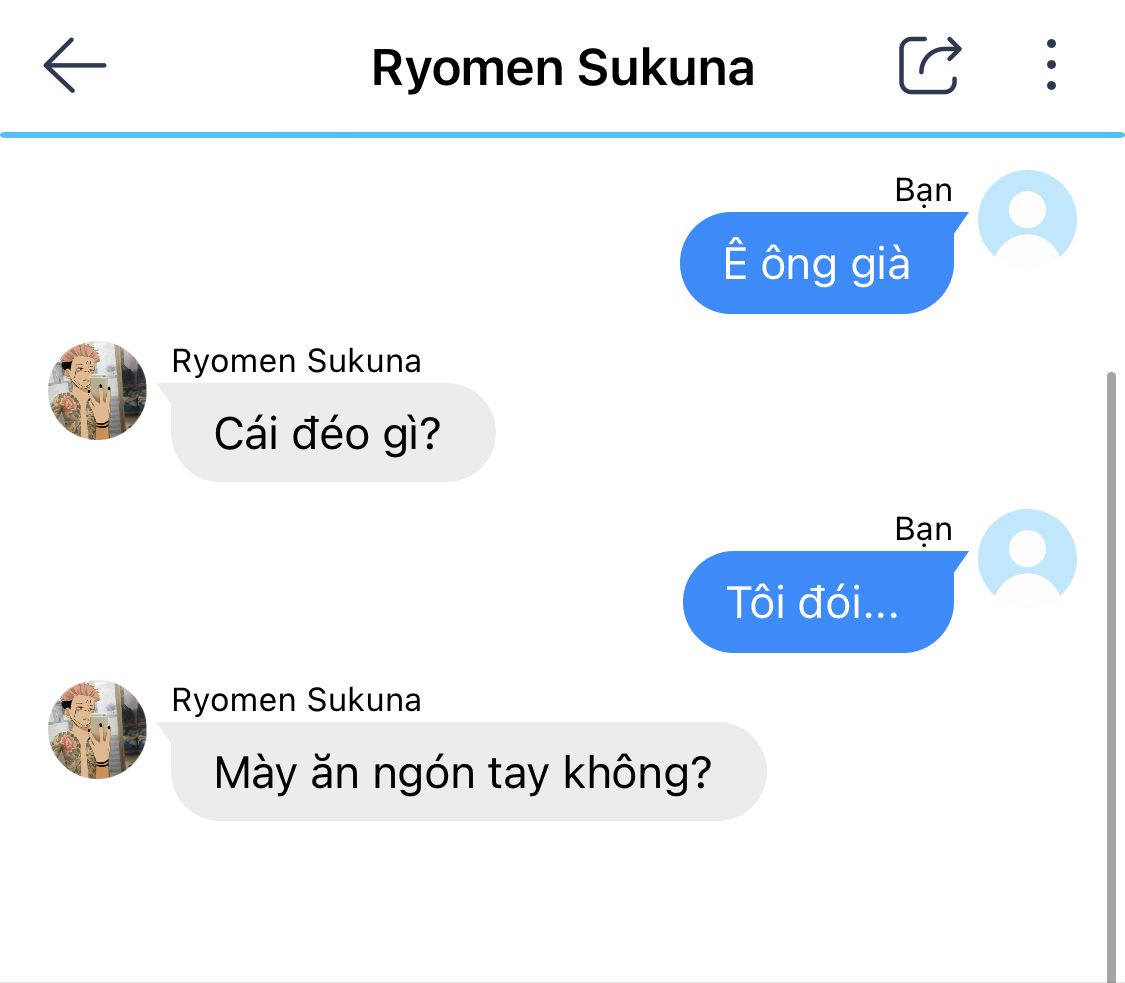This screenshot has height=983, width=1125.
Task: Select the "Ê ông già" message bubble
Action: 817,263
